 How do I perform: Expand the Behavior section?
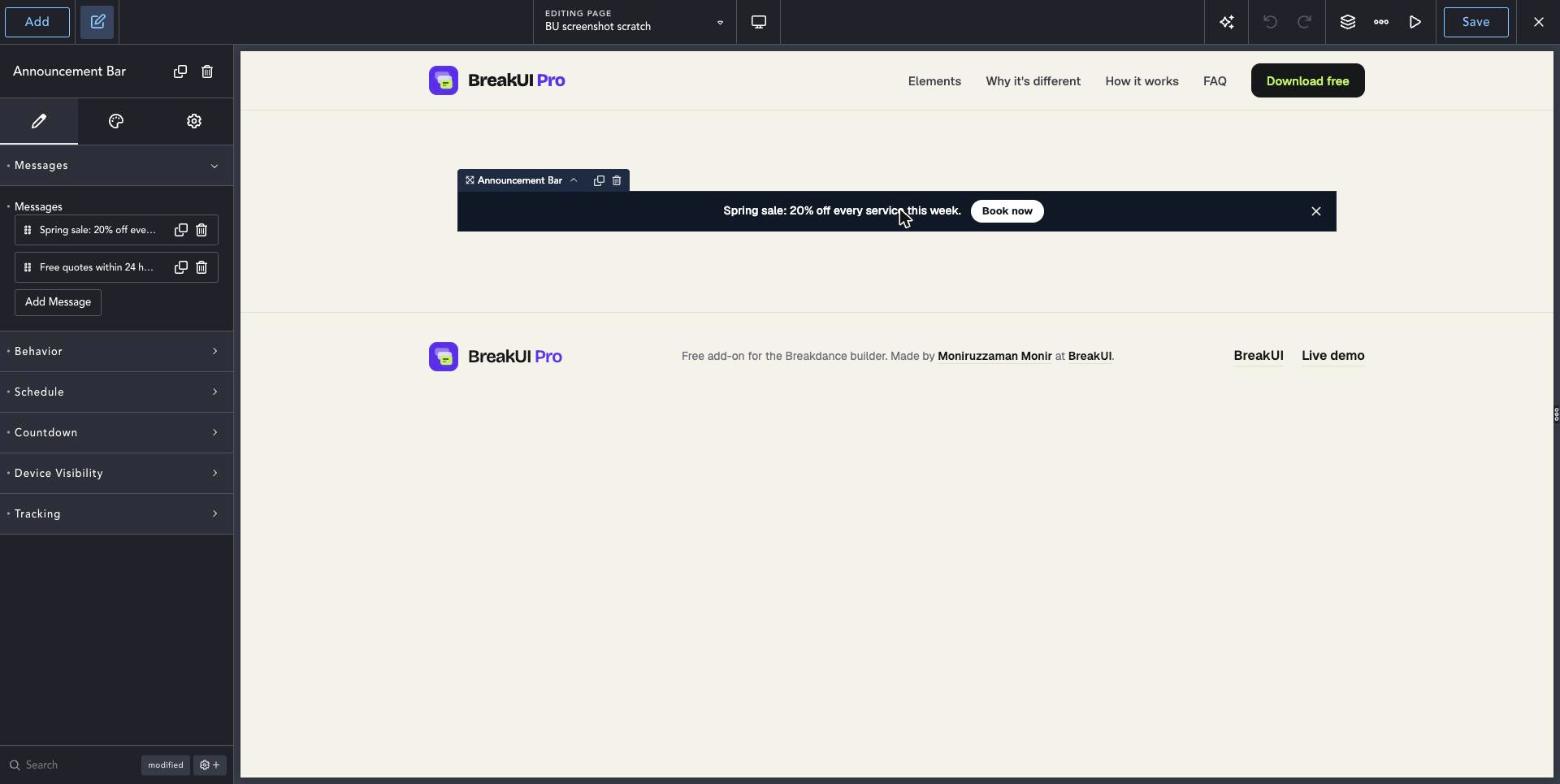pyautogui.click(x=116, y=351)
